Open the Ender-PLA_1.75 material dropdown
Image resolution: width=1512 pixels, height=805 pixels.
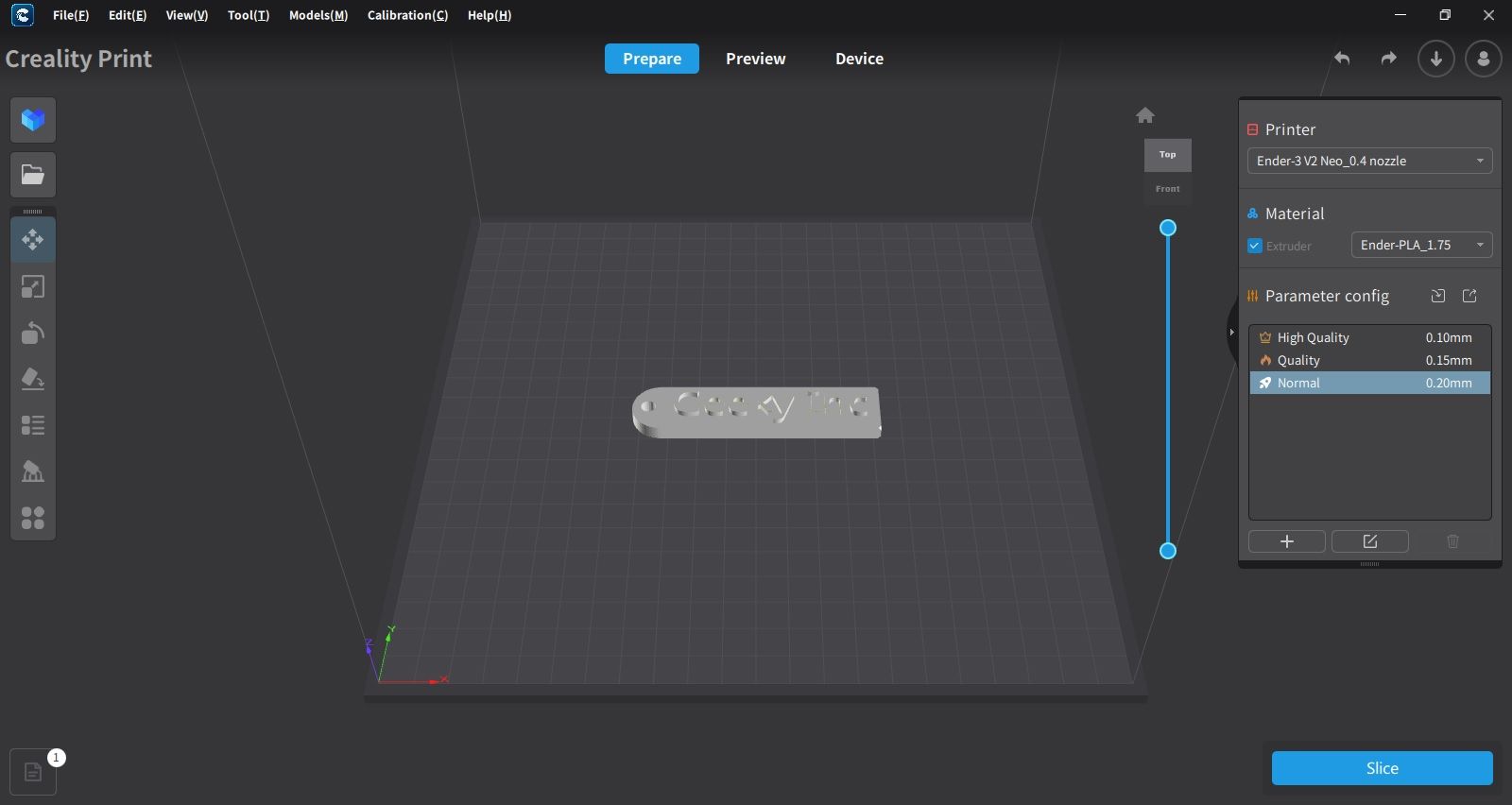[x=1422, y=245]
